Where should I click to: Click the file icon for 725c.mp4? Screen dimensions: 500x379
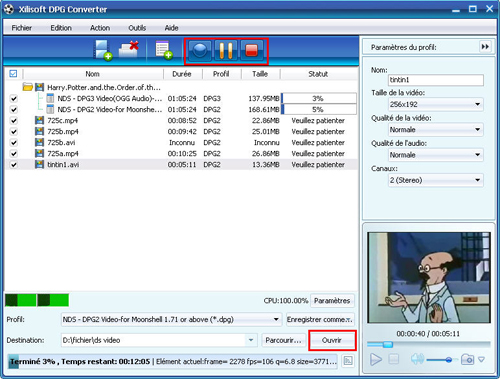tap(39, 120)
